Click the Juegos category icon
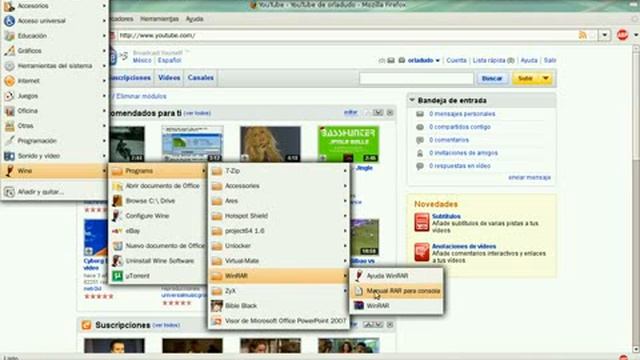The height and width of the screenshot is (360, 640). point(9,96)
